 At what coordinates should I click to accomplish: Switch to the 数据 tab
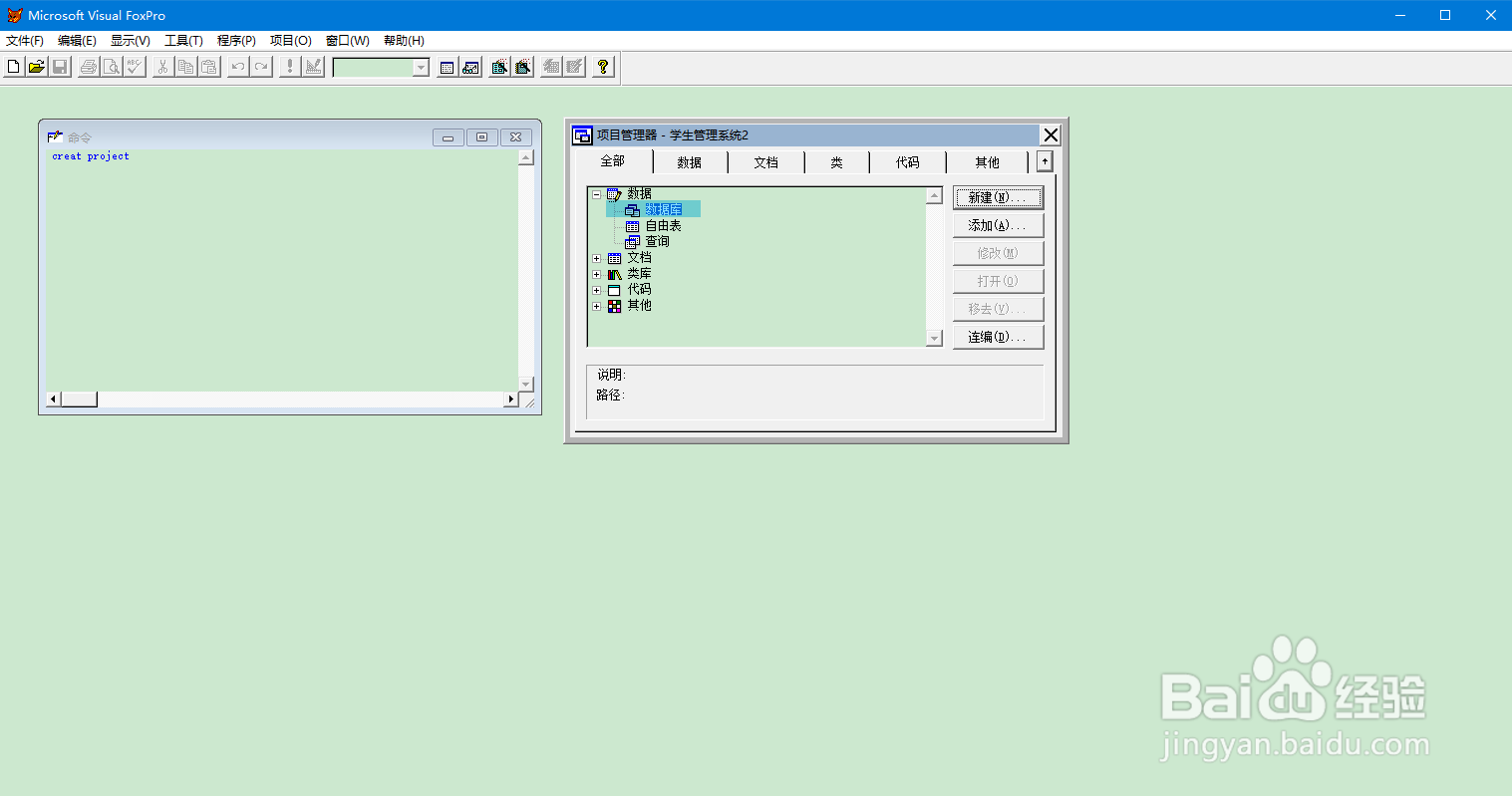(690, 162)
